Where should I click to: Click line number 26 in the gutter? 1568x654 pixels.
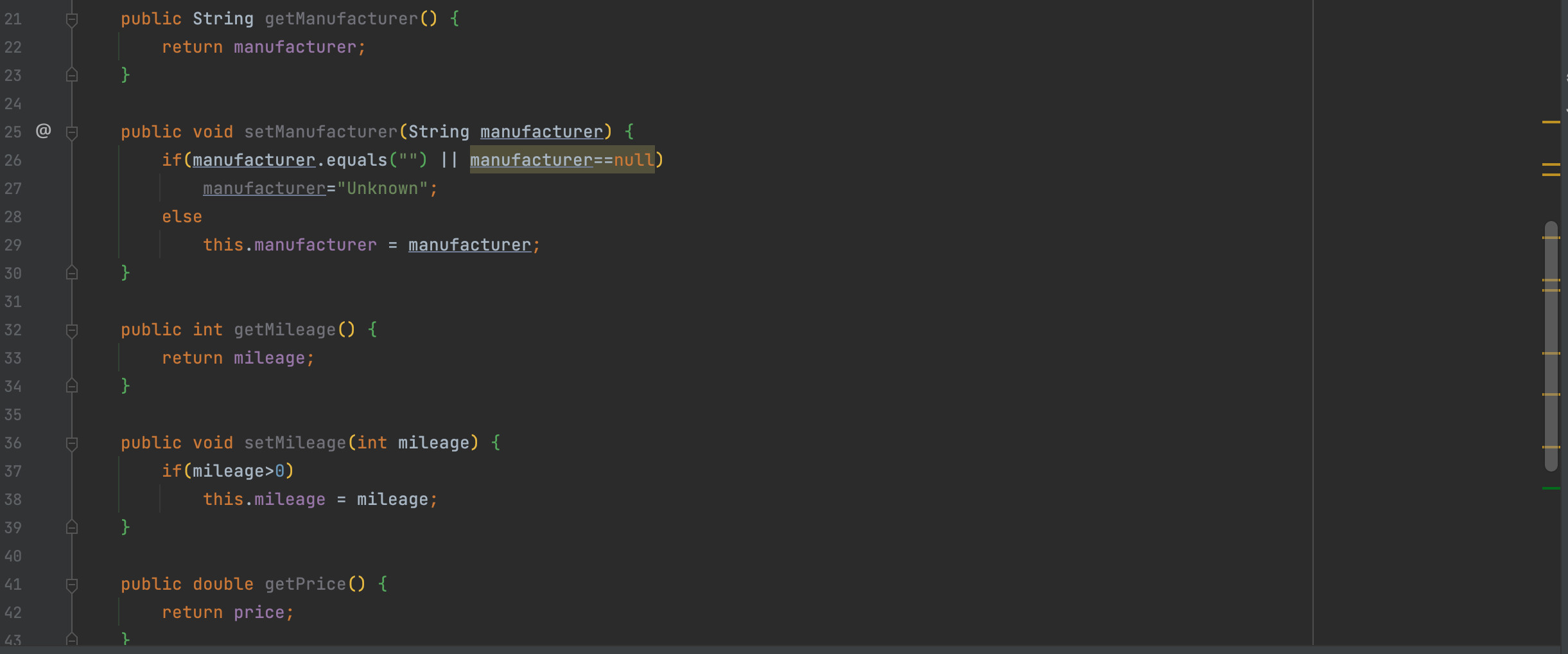[x=13, y=160]
